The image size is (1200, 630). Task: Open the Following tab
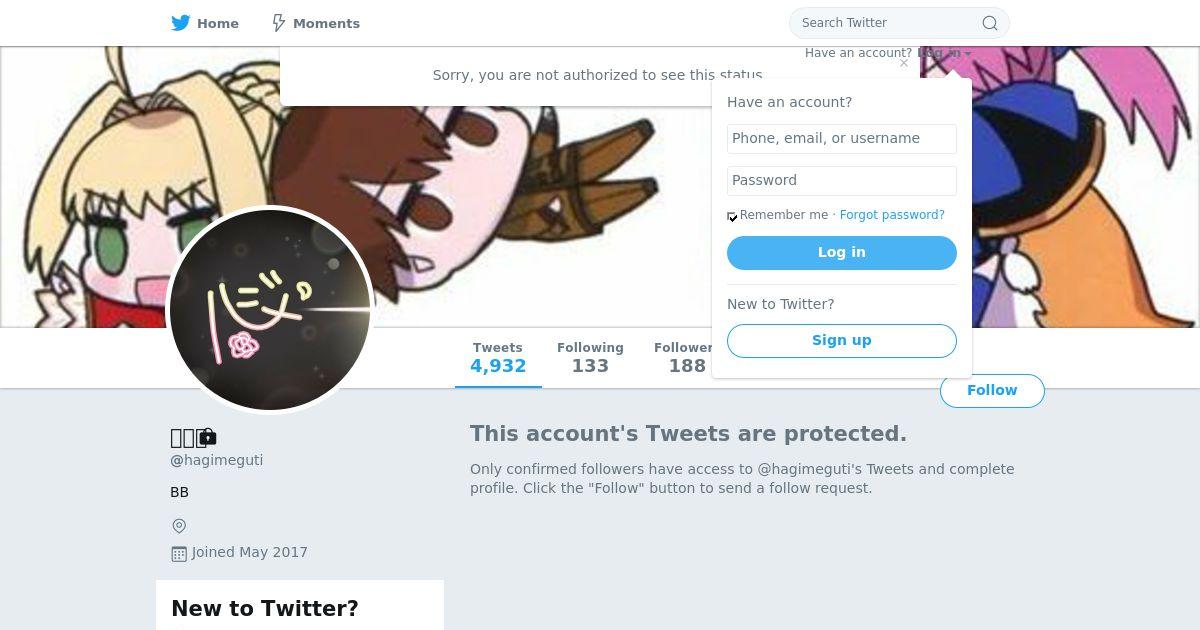coord(590,358)
